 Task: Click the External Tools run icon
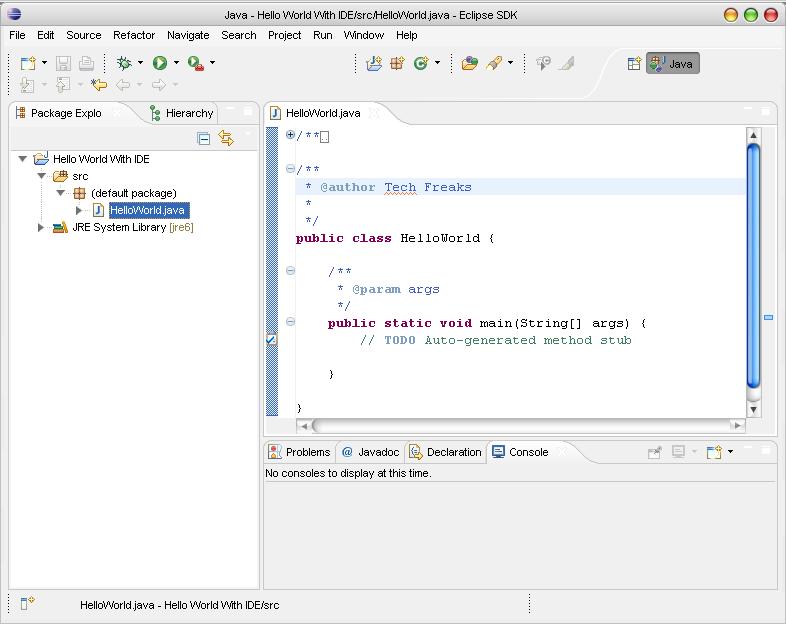[x=195, y=63]
